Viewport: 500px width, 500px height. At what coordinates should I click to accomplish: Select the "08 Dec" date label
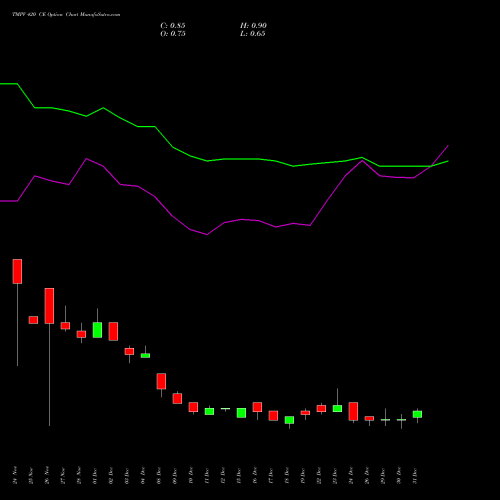159,476
